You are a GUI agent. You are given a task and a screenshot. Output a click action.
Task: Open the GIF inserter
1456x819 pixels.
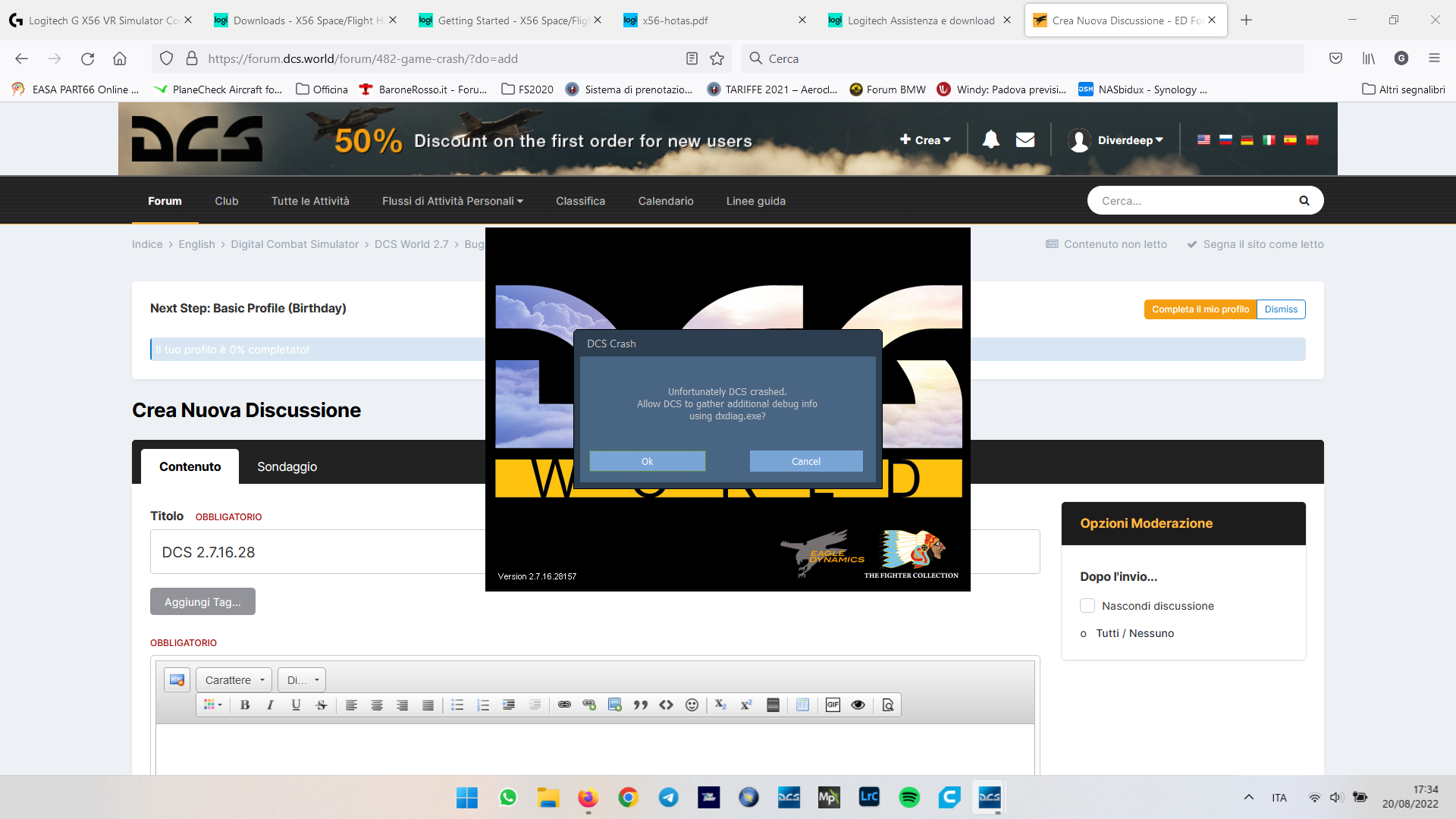[833, 705]
